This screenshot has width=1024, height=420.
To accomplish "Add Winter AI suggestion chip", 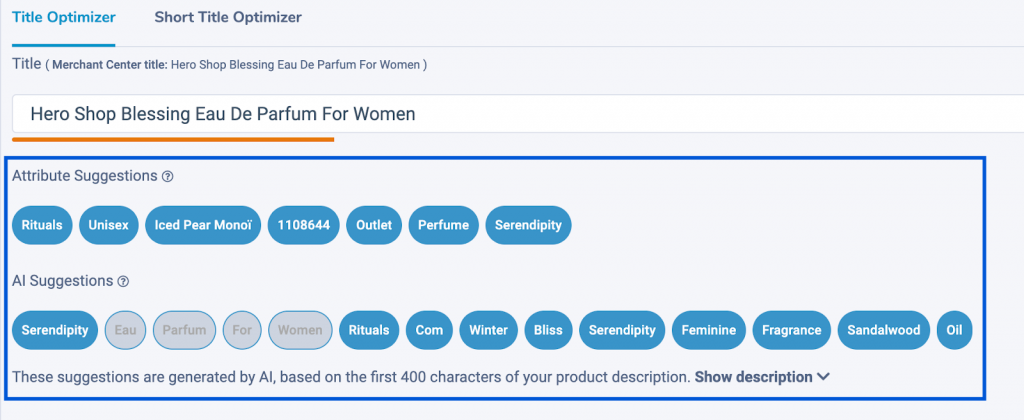I will (488, 330).
